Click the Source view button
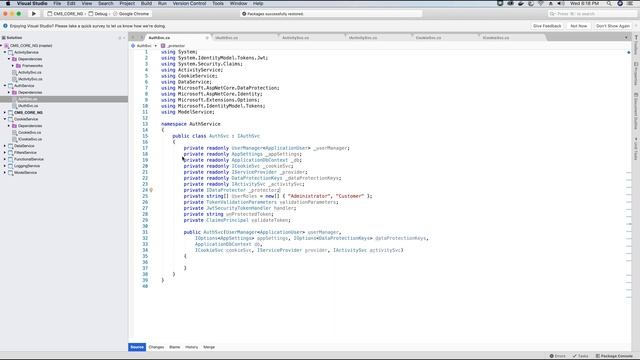This screenshot has height=360, width=640. [x=137, y=347]
